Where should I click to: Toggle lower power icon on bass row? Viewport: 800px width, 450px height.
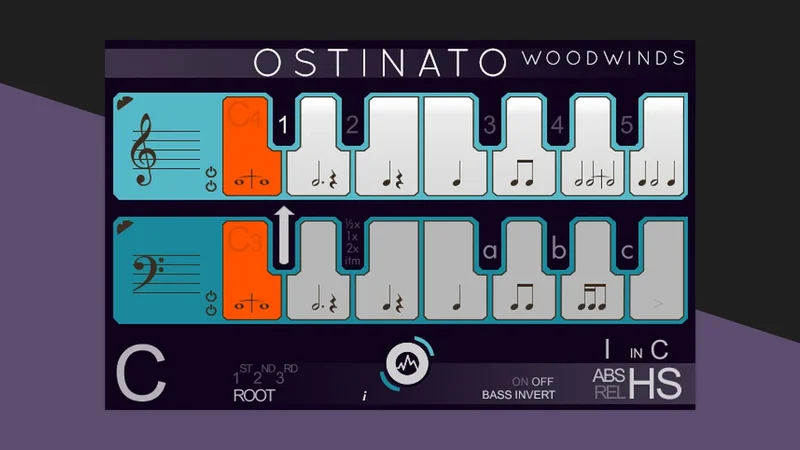(x=211, y=310)
